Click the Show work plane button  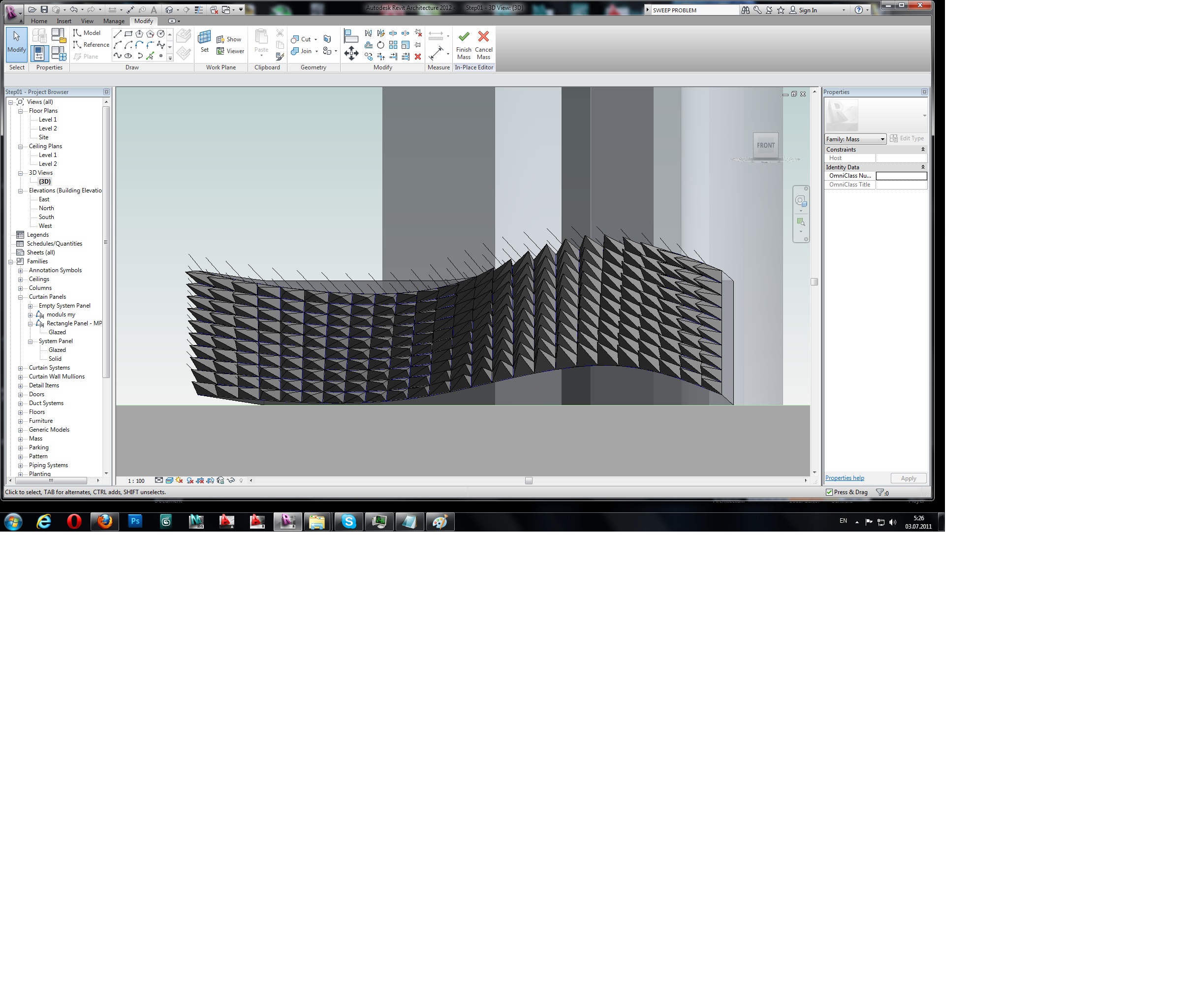[x=228, y=39]
